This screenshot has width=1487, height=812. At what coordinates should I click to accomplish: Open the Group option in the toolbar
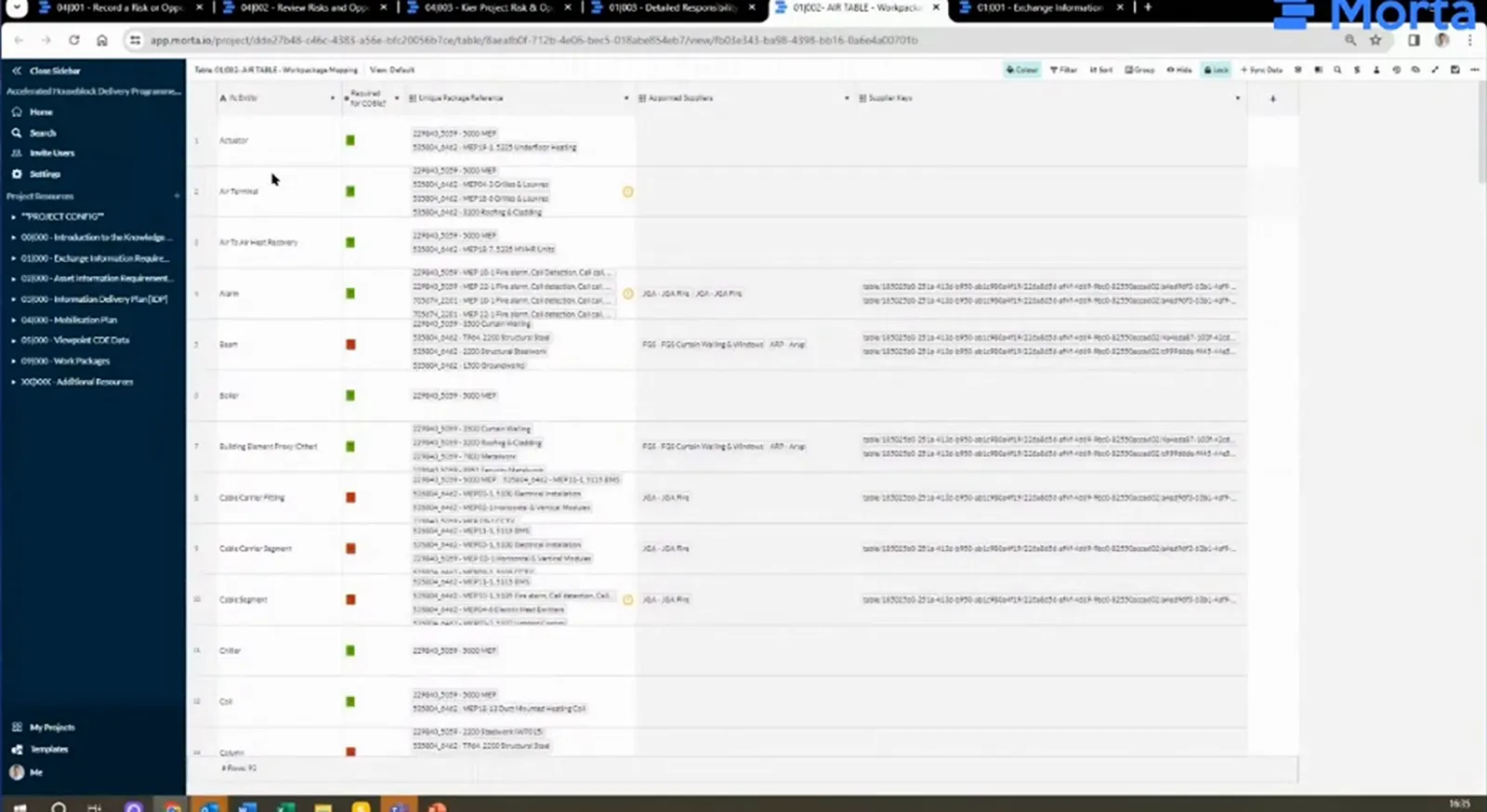pos(1139,70)
